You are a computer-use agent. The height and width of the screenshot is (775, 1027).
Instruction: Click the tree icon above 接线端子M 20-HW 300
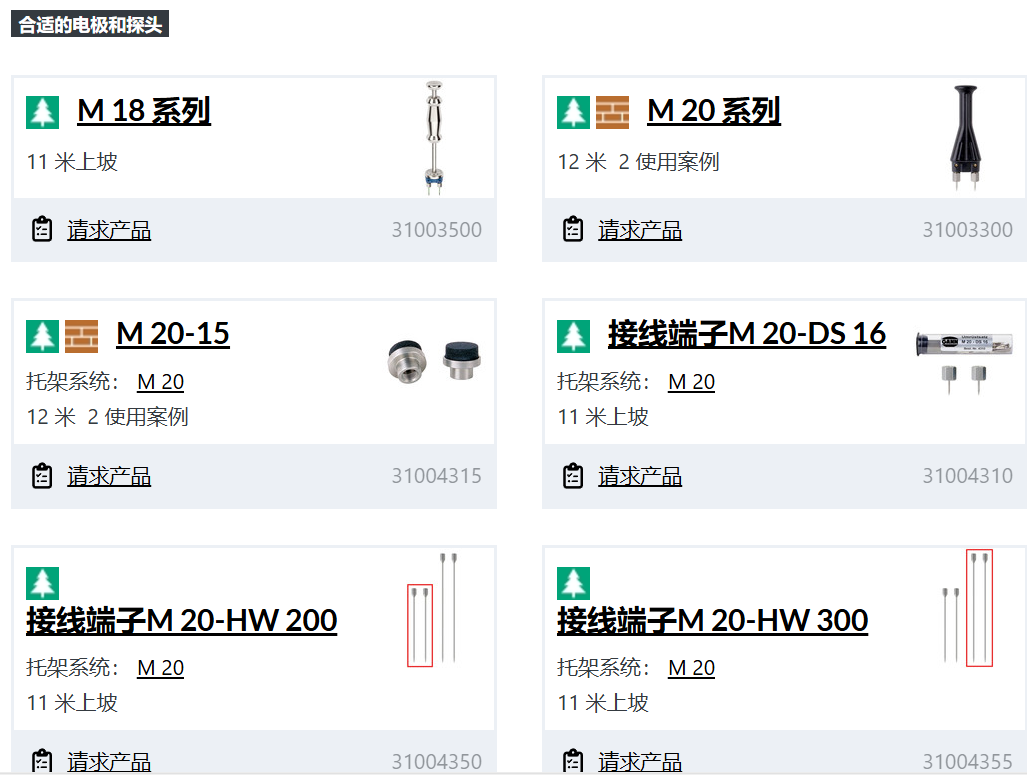[574, 583]
